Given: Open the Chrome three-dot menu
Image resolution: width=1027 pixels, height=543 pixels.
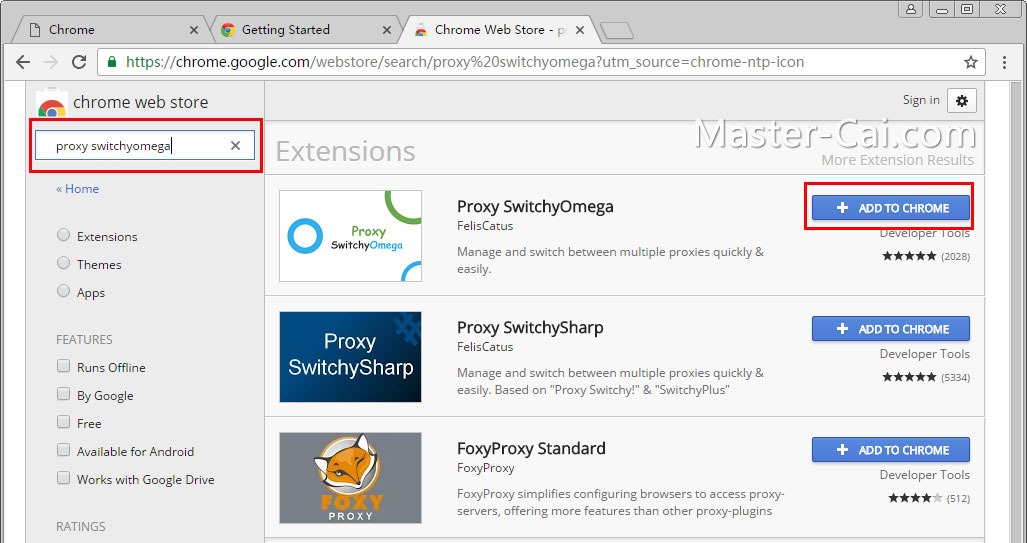Looking at the screenshot, I should click(x=1004, y=62).
